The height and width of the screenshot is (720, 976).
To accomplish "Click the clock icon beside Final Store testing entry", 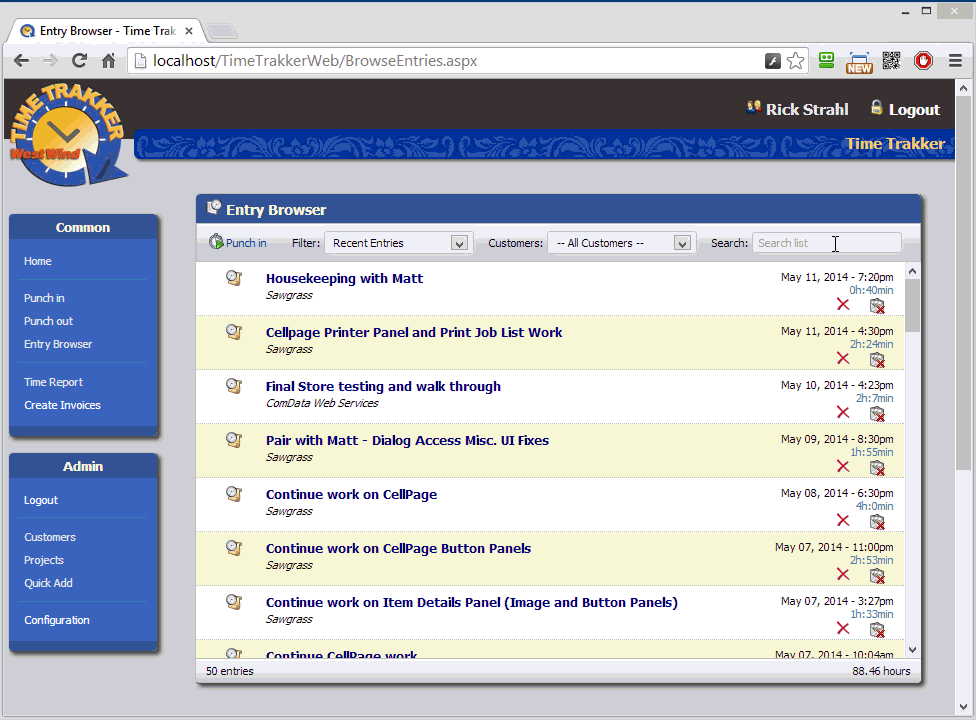I will click(234, 385).
